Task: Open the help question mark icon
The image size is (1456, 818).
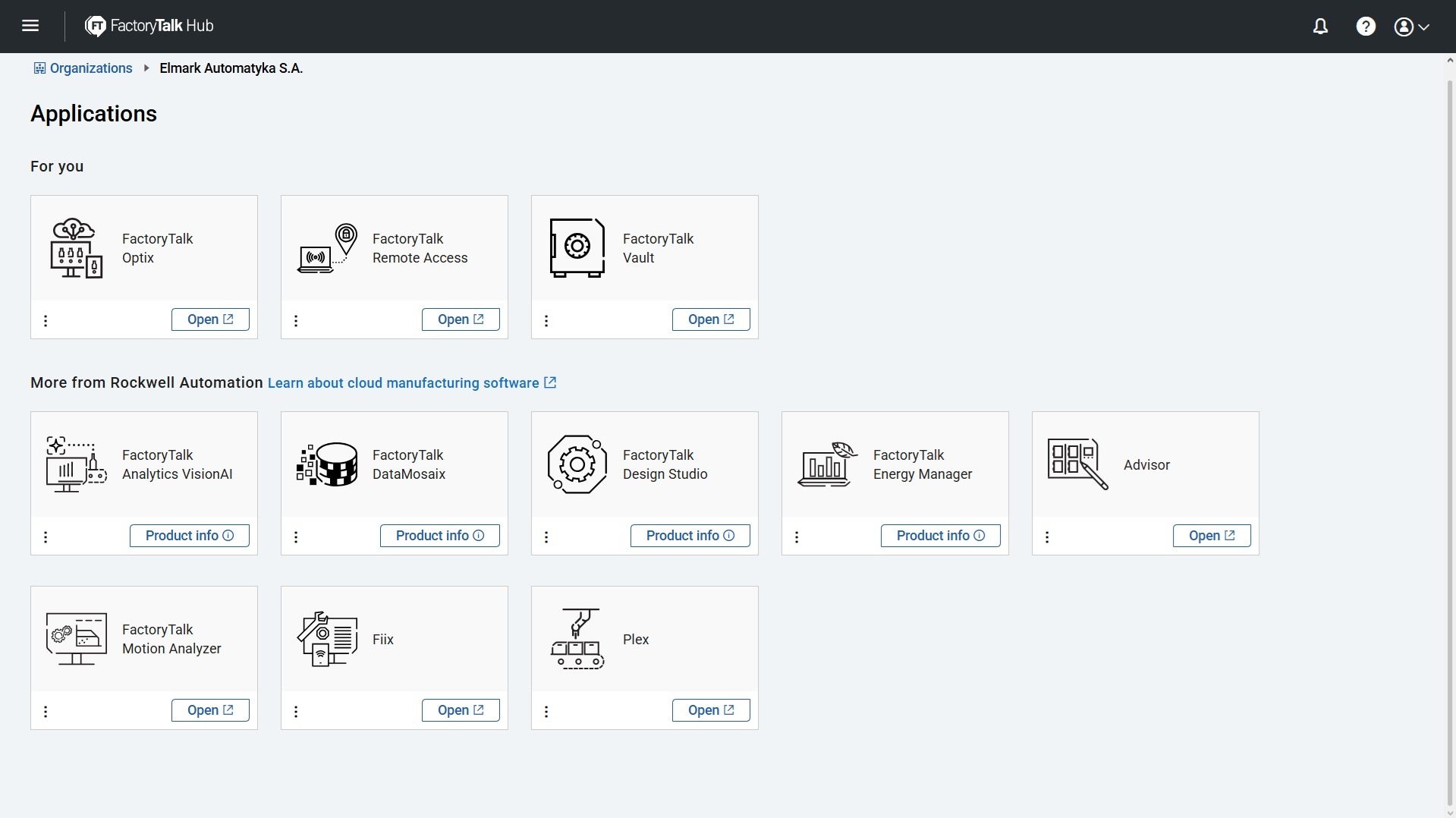Action: 1366,27
